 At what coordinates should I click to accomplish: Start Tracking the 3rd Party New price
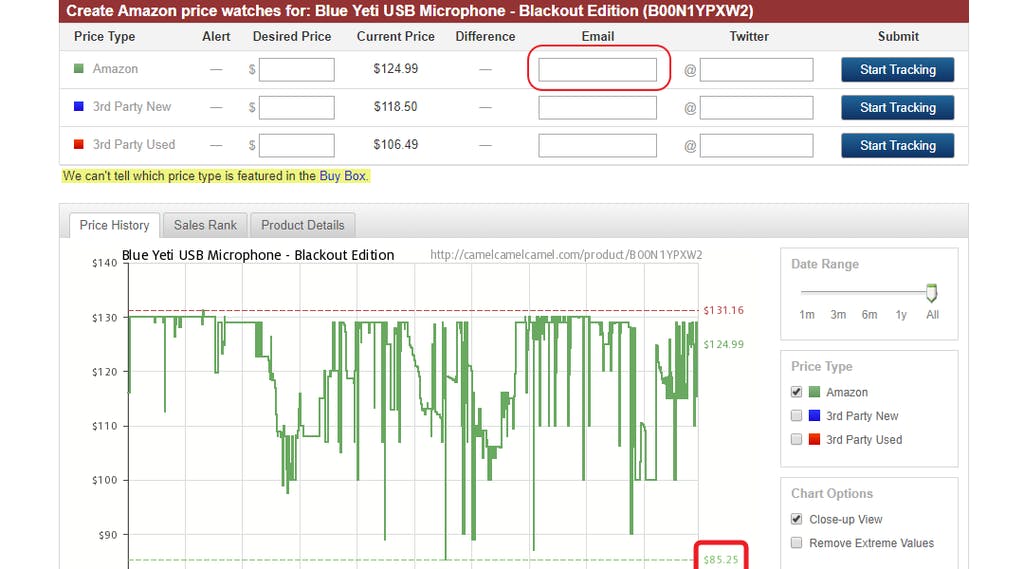click(897, 107)
